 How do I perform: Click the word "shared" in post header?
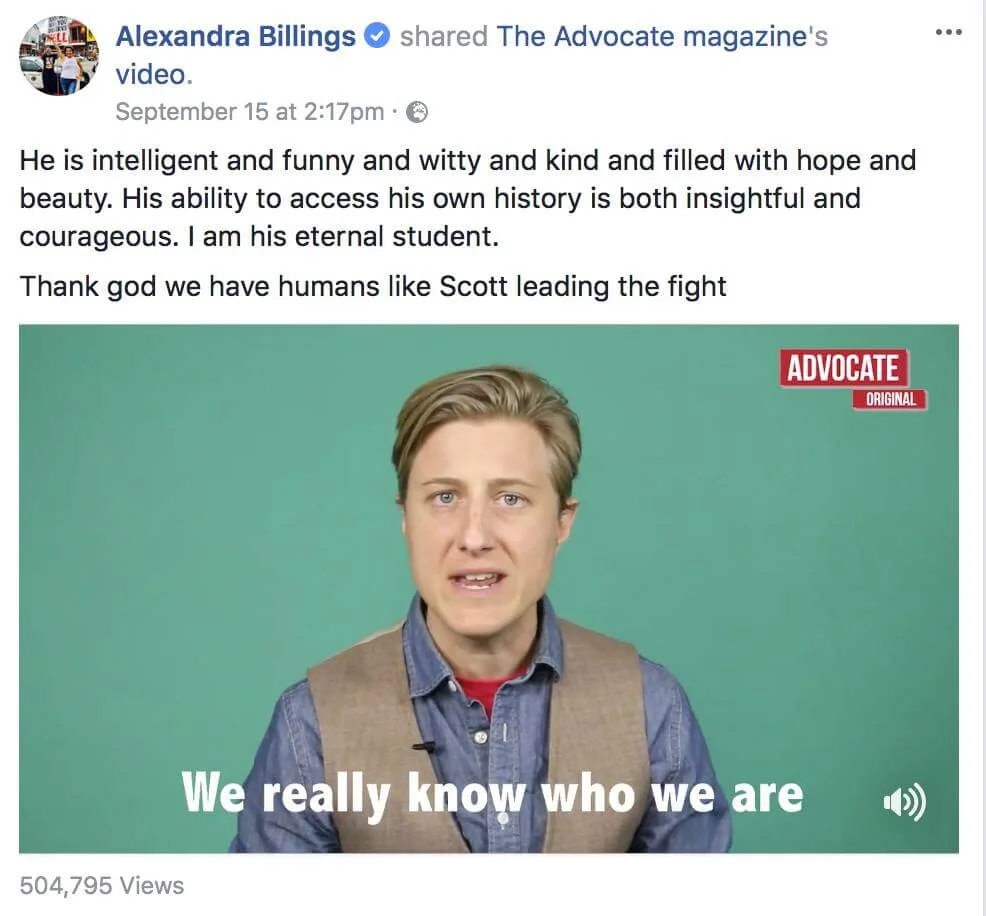444,36
